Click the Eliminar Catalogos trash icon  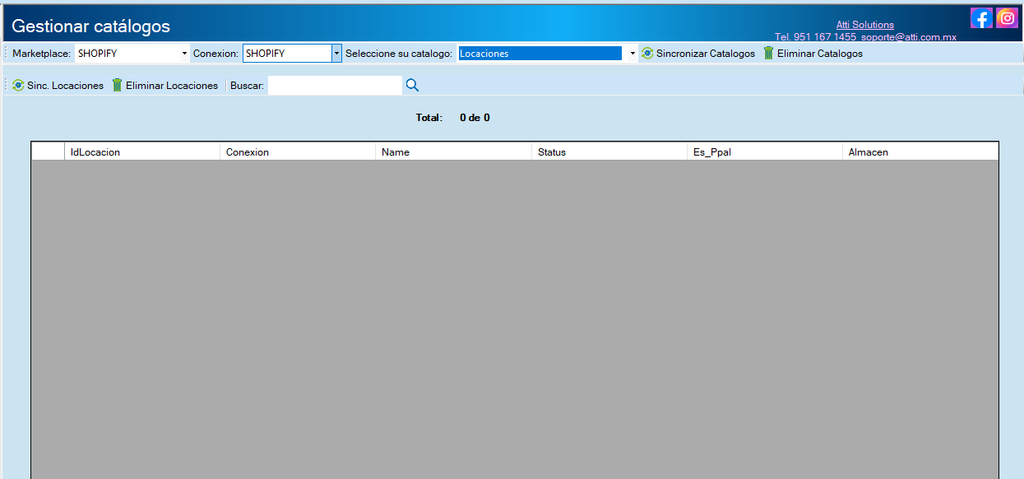[x=769, y=54]
